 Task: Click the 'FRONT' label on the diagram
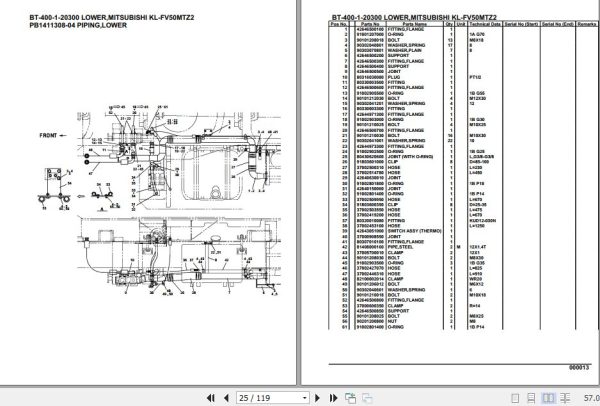pyautogui.click(x=48, y=135)
